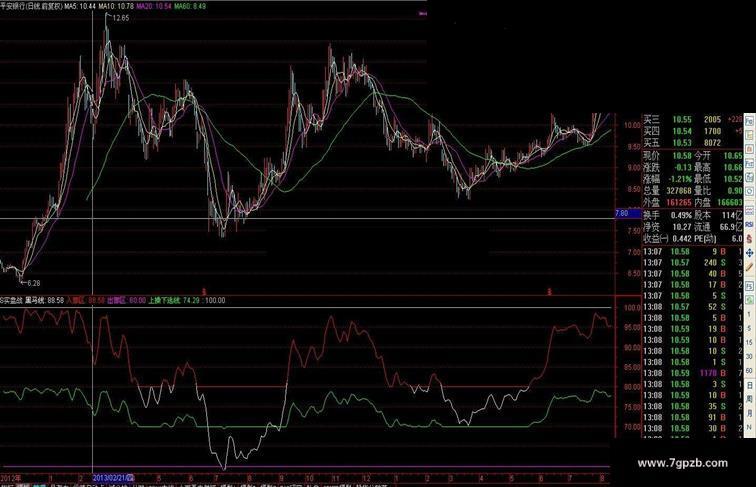Switch to 5-minute period
The height and width of the screenshot is (487, 756).
(x=749, y=328)
